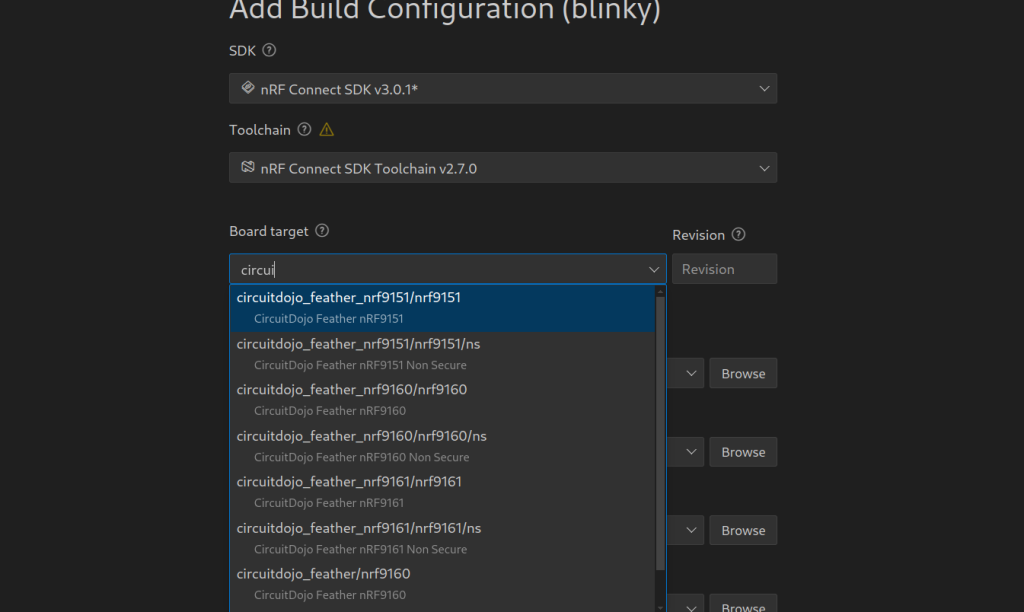Click 'CircuitDojo Feather nRF9151' description text

tap(329, 319)
